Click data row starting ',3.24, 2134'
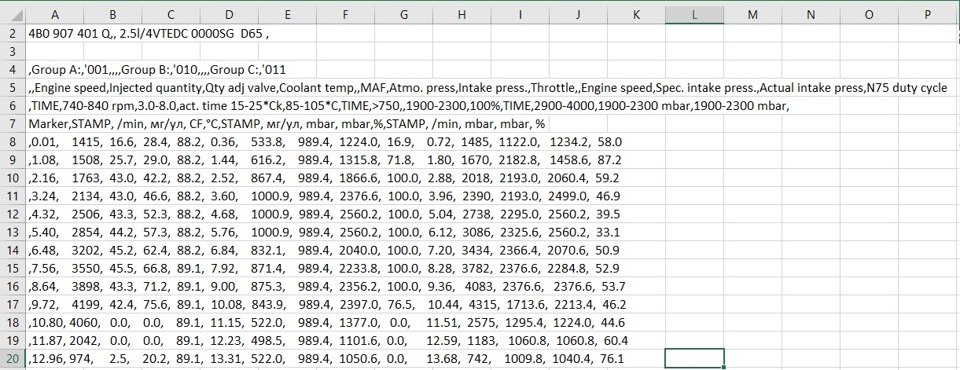This screenshot has height=370, width=960. coord(324,196)
